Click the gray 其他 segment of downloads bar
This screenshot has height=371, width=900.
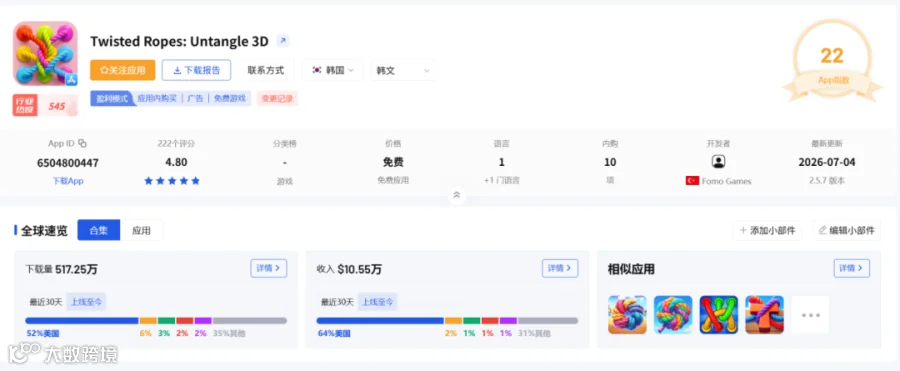[x=250, y=321]
